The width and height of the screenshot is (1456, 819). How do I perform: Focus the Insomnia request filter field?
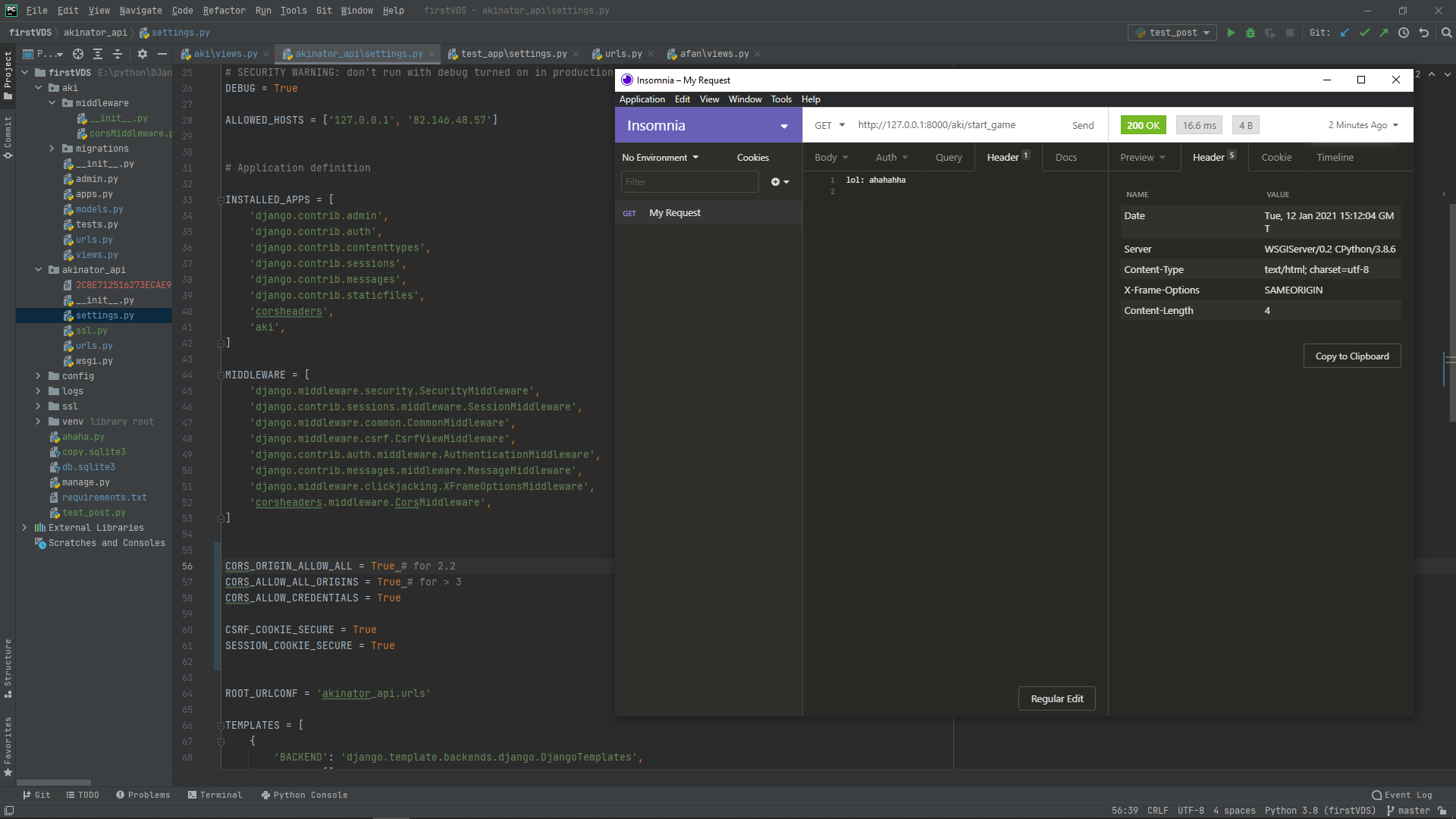pos(689,182)
